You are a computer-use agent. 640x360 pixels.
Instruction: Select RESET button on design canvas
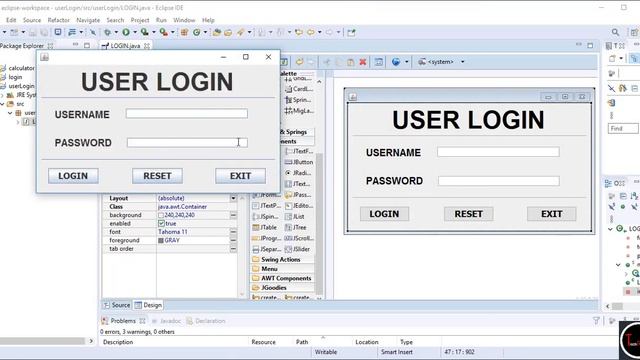pos(469,214)
